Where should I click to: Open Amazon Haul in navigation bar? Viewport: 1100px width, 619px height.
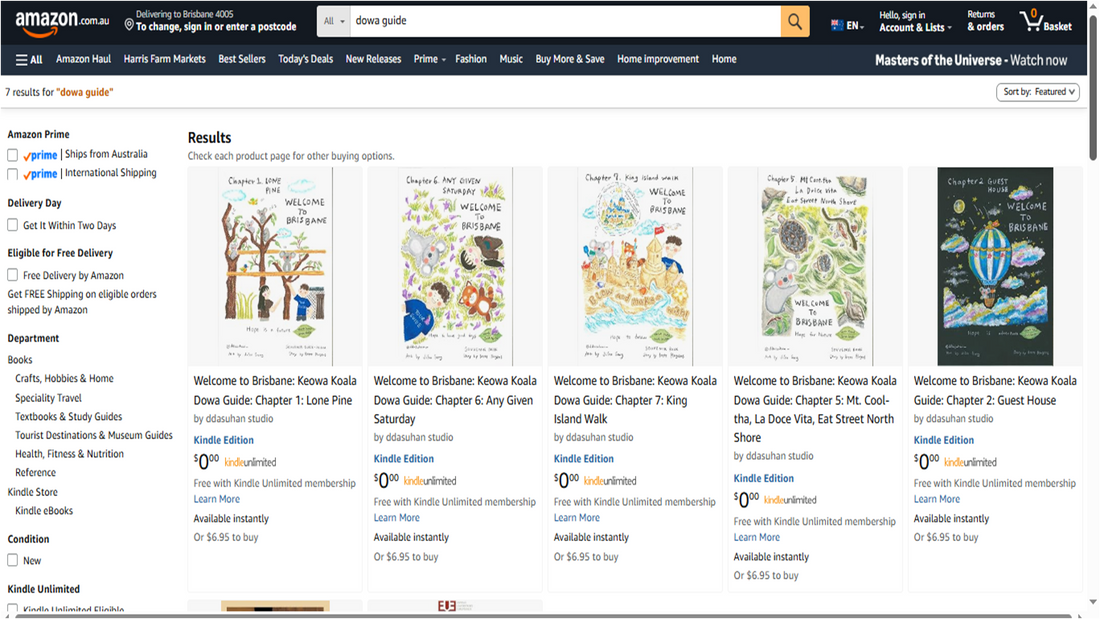click(83, 59)
